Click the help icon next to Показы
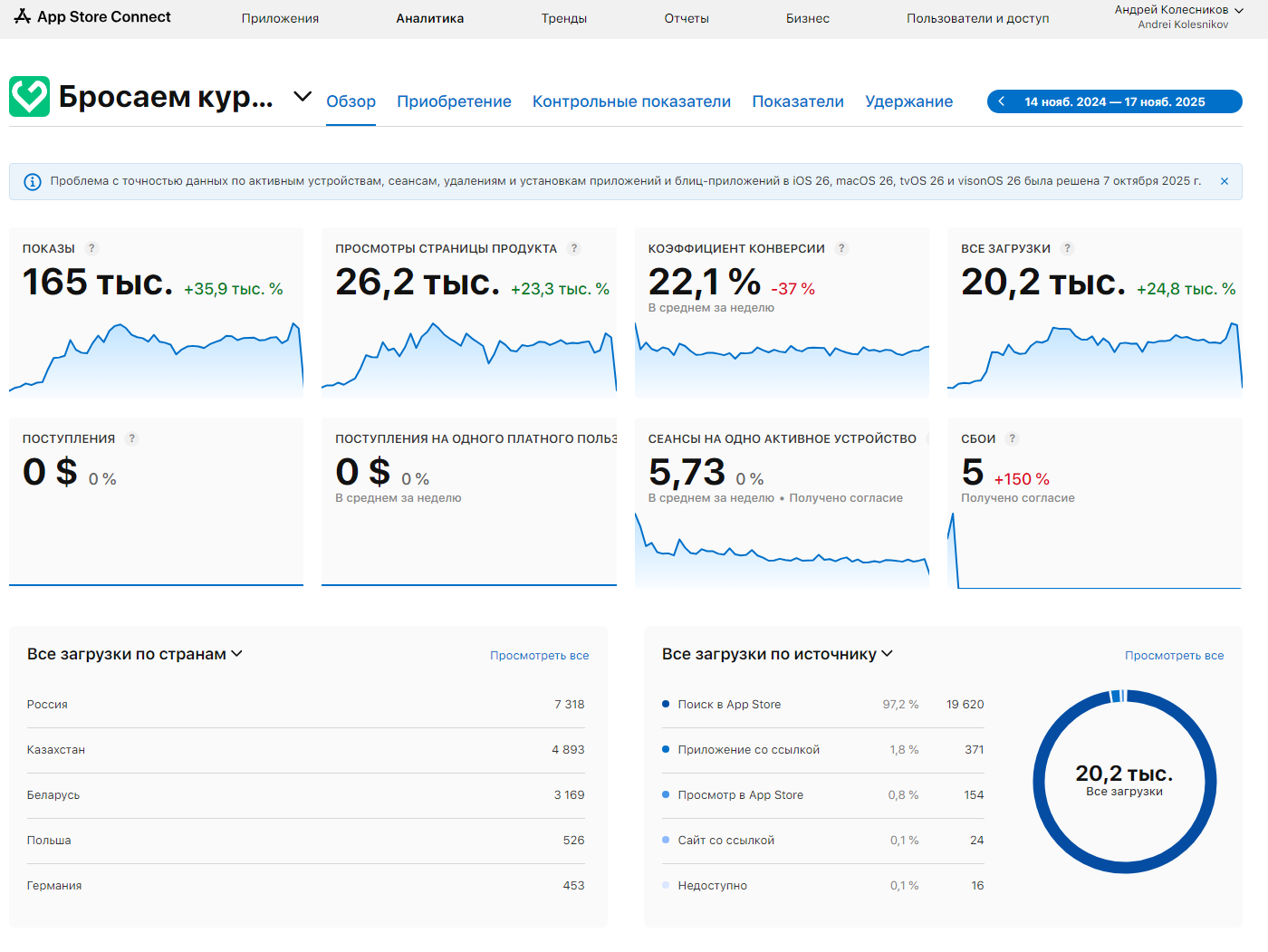The width and height of the screenshot is (1268, 952). pos(91,248)
